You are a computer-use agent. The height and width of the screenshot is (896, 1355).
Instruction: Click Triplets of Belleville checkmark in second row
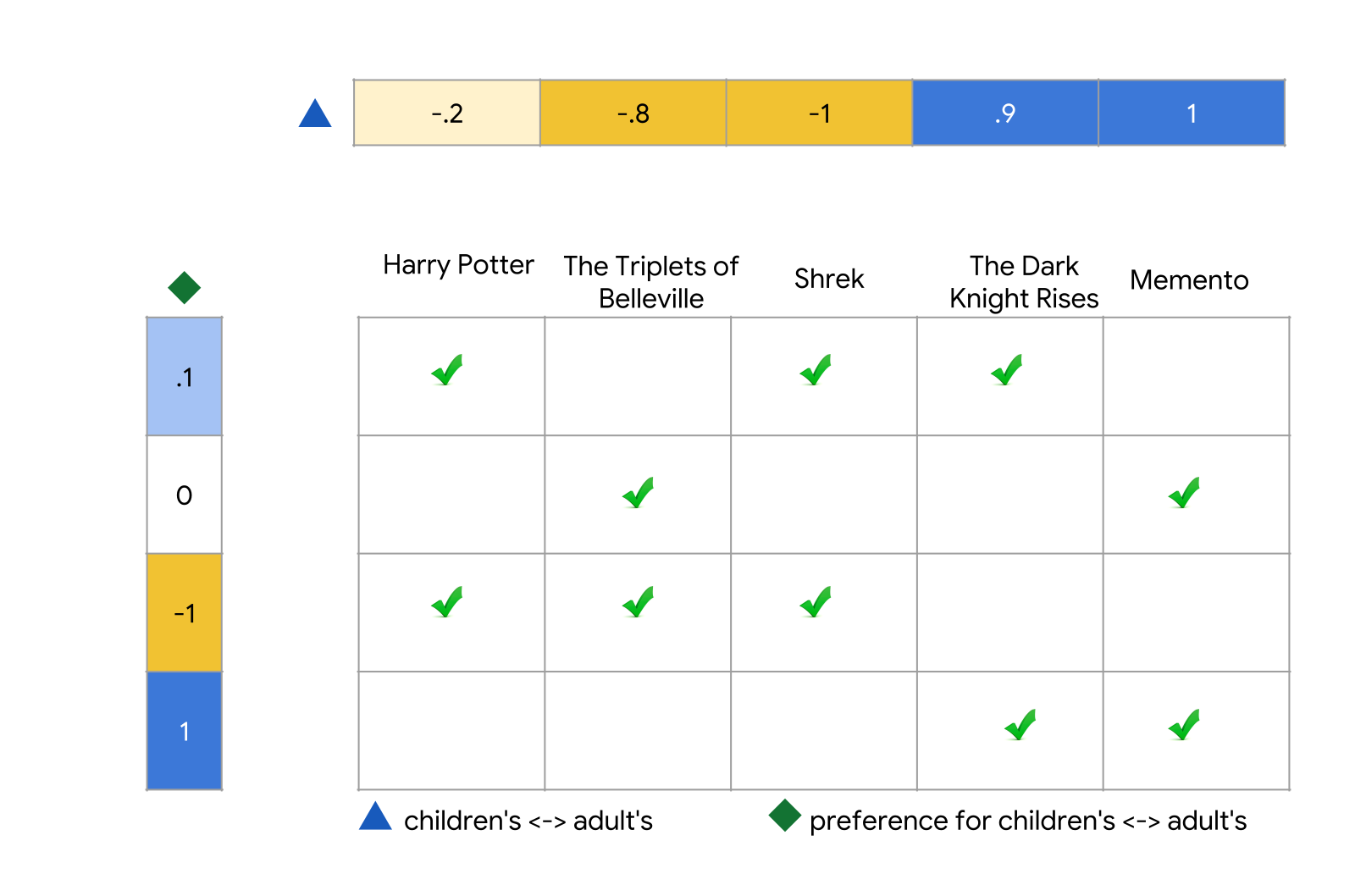coord(638,493)
